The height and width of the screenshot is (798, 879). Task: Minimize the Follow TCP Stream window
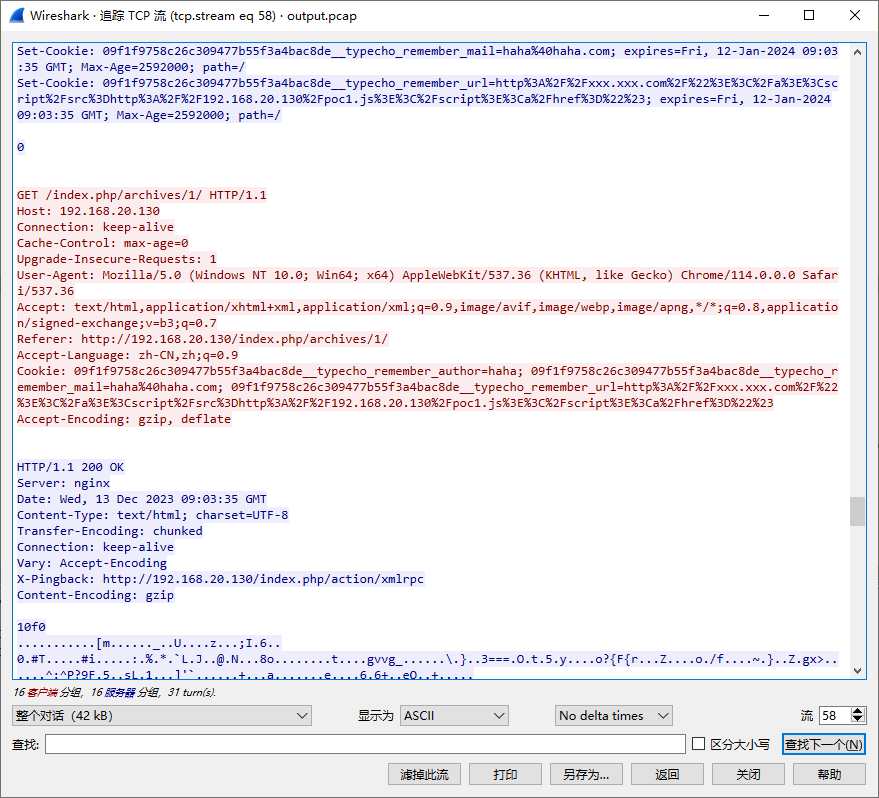click(x=763, y=16)
